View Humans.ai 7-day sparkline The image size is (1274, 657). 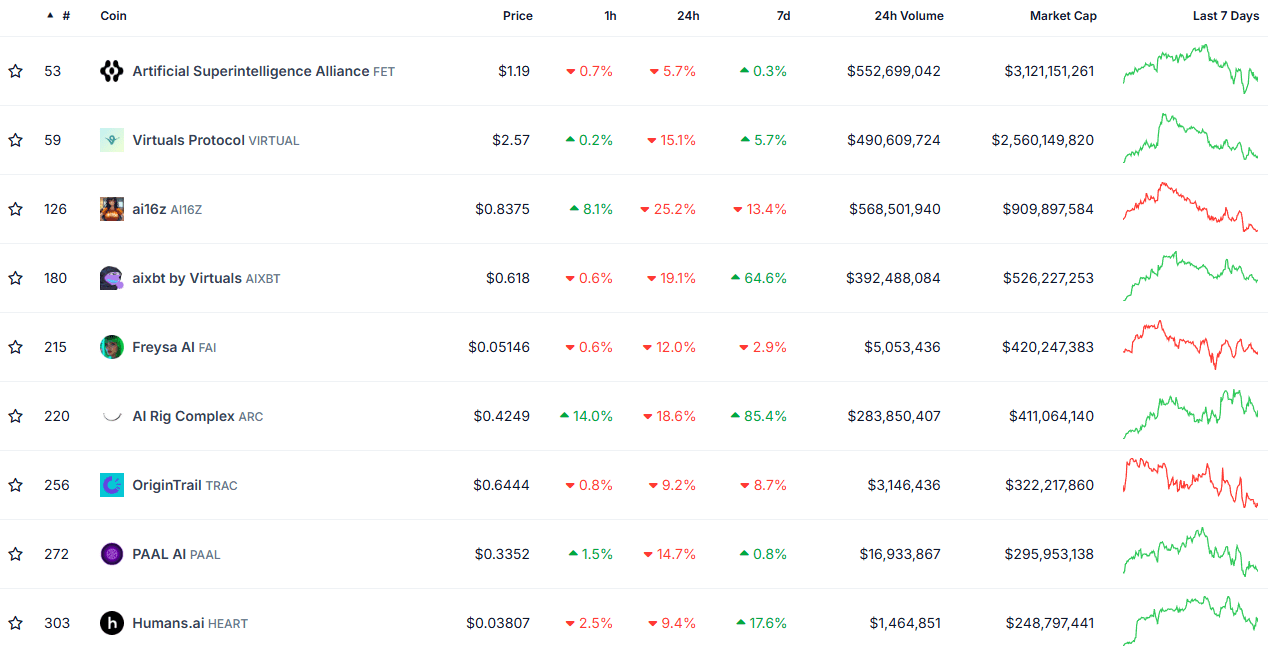(x=1190, y=621)
